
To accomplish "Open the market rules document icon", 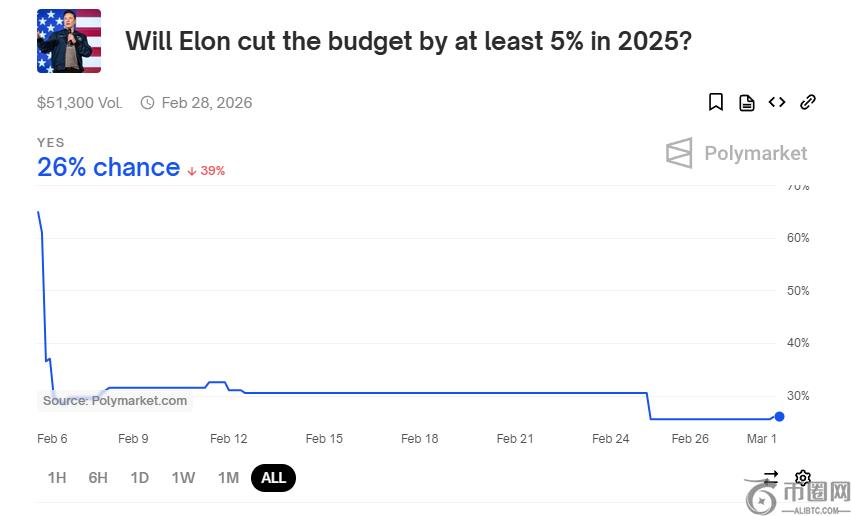I will (746, 102).
